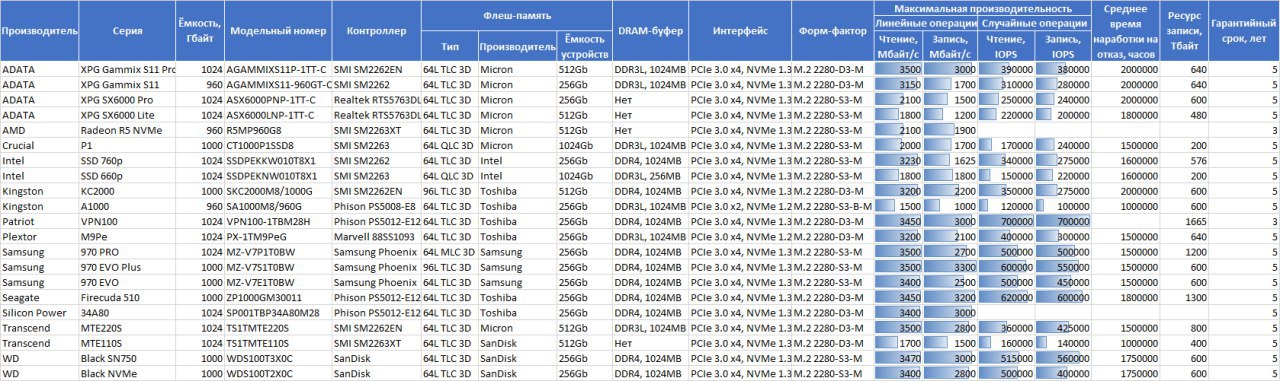
Task: Click the "Запись, IOPS" header cell
Action: click(x=1064, y=46)
